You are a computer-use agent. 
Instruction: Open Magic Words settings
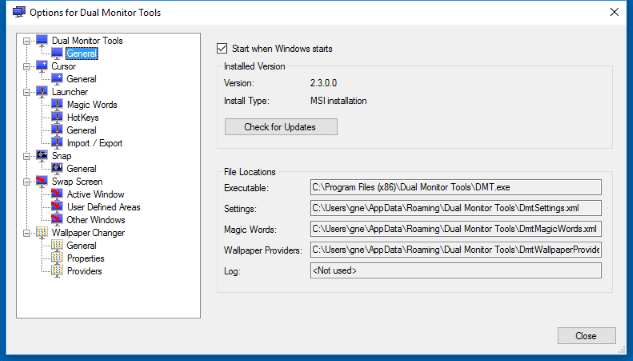coord(92,105)
